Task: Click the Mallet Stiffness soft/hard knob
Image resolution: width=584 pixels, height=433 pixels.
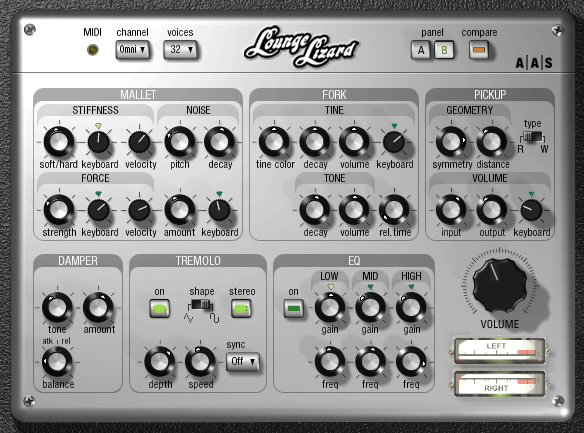Action: click(x=58, y=142)
